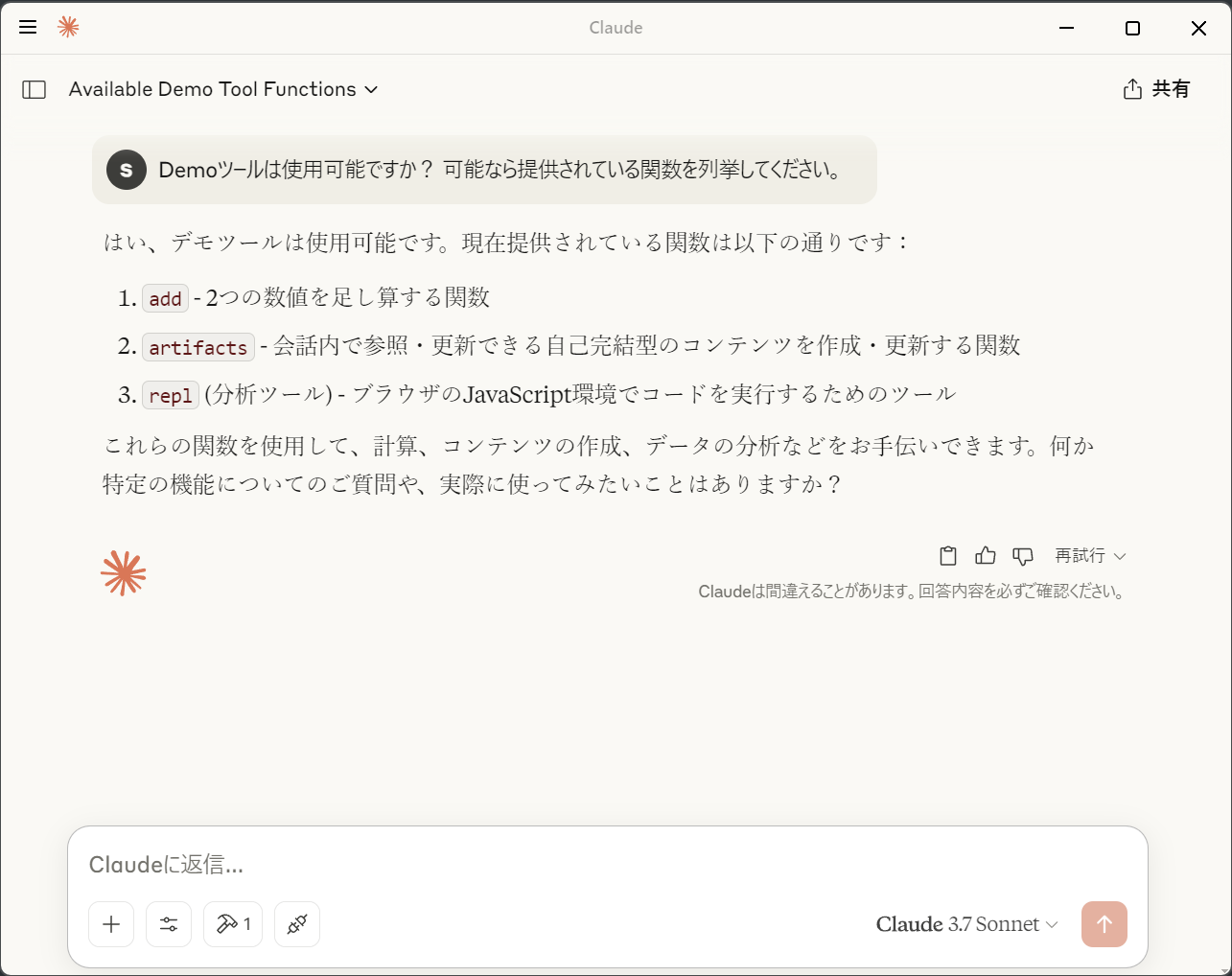Click the add code label in list
This screenshot has height=976, width=1232.
pyautogui.click(x=165, y=299)
